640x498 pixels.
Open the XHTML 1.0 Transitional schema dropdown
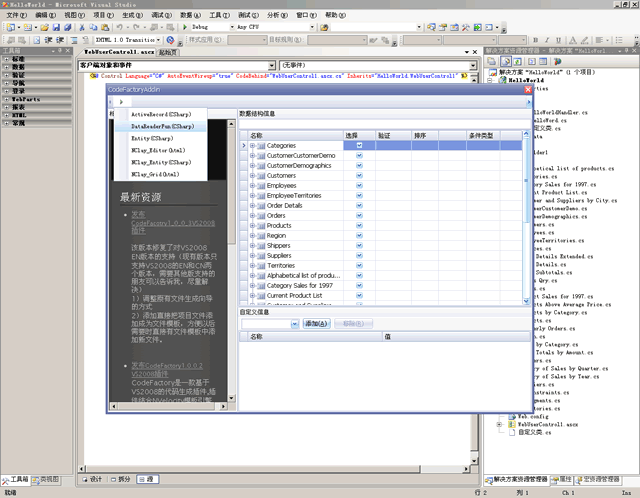[x=158, y=40]
